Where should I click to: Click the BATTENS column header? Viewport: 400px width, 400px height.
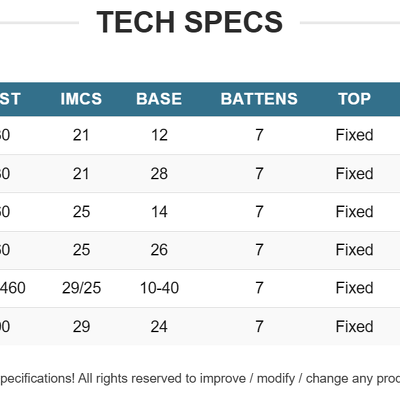[x=259, y=99]
